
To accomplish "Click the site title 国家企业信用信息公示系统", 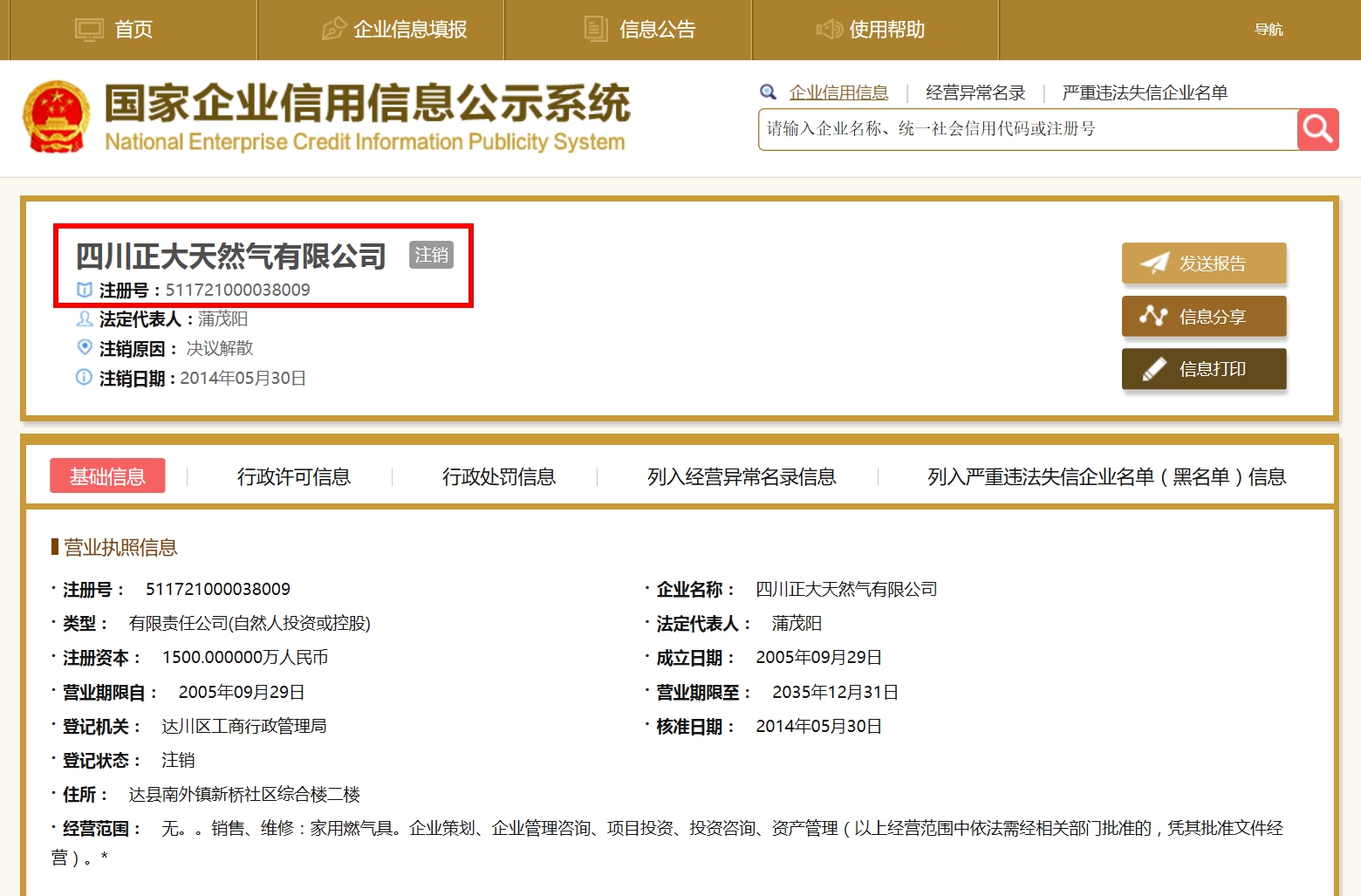I will coord(366,104).
